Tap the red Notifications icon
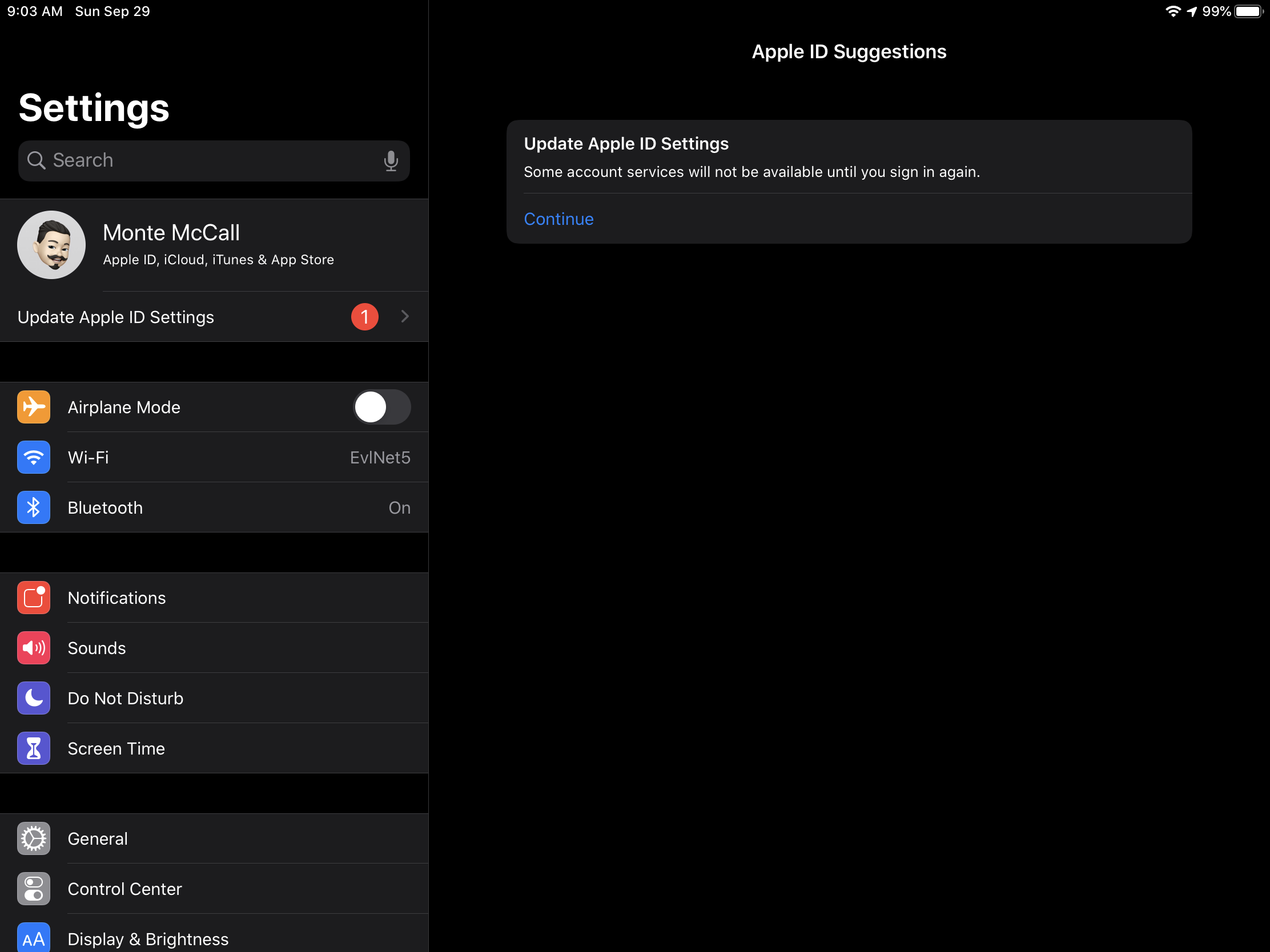Image resolution: width=1270 pixels, height=952 pixels. (x=33, y=598)
